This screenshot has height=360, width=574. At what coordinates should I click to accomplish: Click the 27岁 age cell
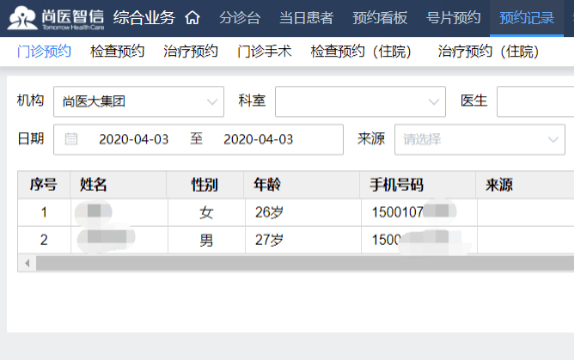303,240
